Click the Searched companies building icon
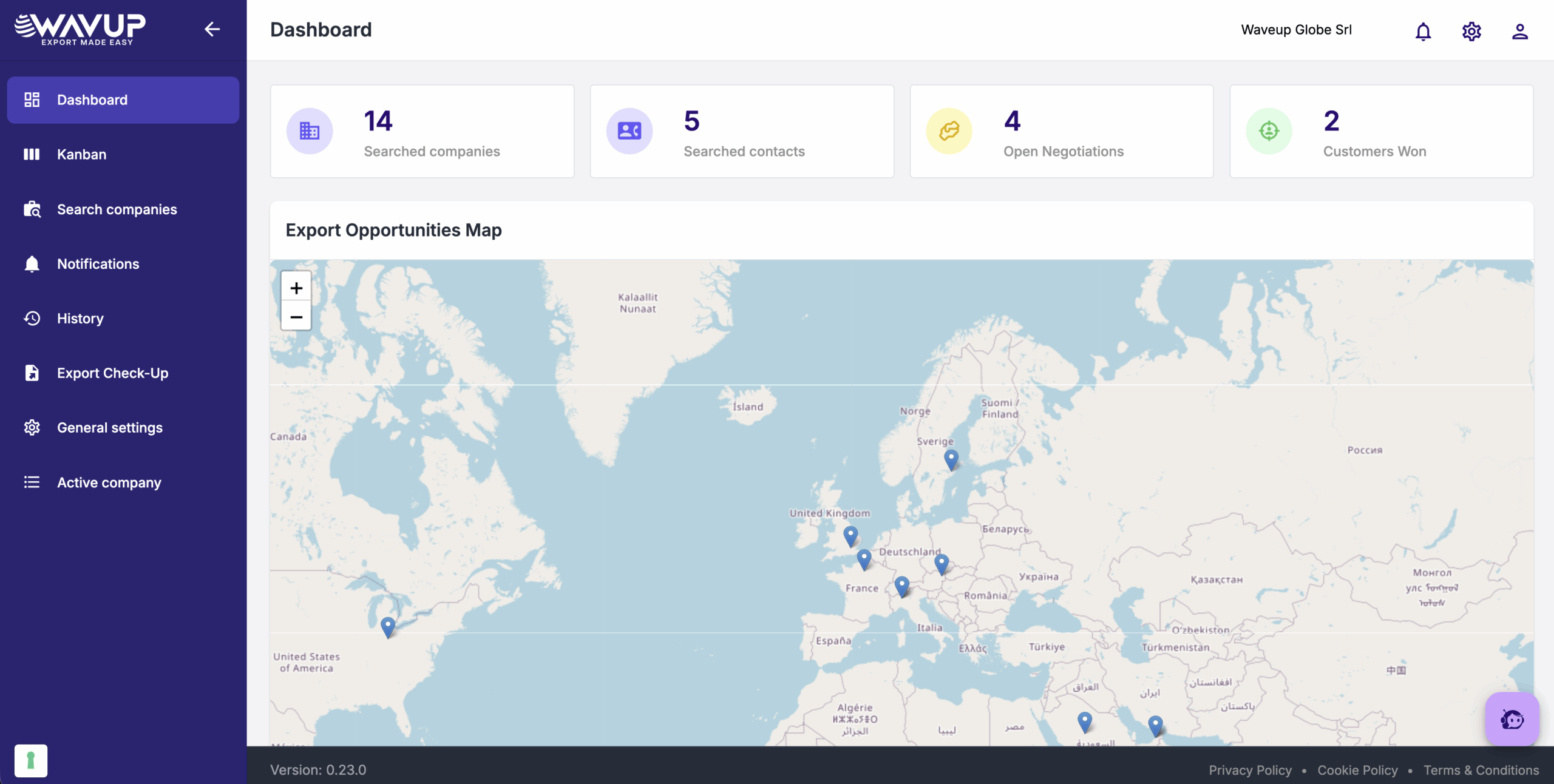The width and height of the screenshot is (1554, 784). [x=310, y=131]
